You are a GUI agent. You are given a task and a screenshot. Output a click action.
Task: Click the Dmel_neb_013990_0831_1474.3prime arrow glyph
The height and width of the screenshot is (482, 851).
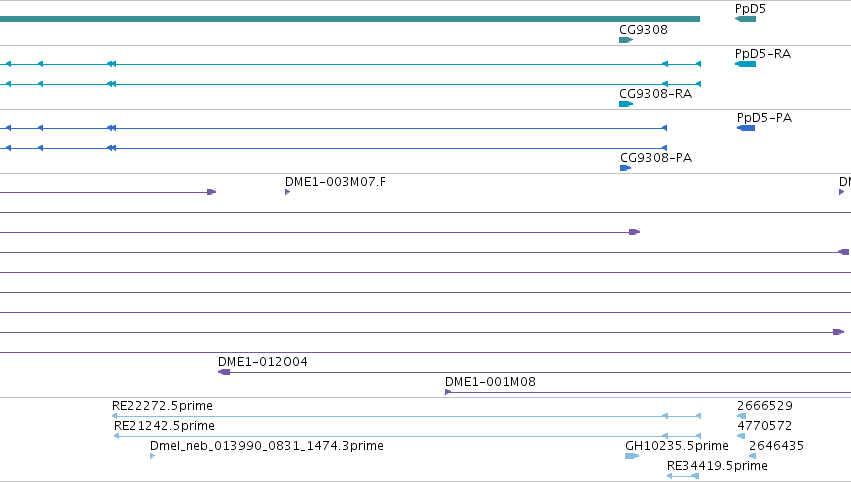point(153,456)
